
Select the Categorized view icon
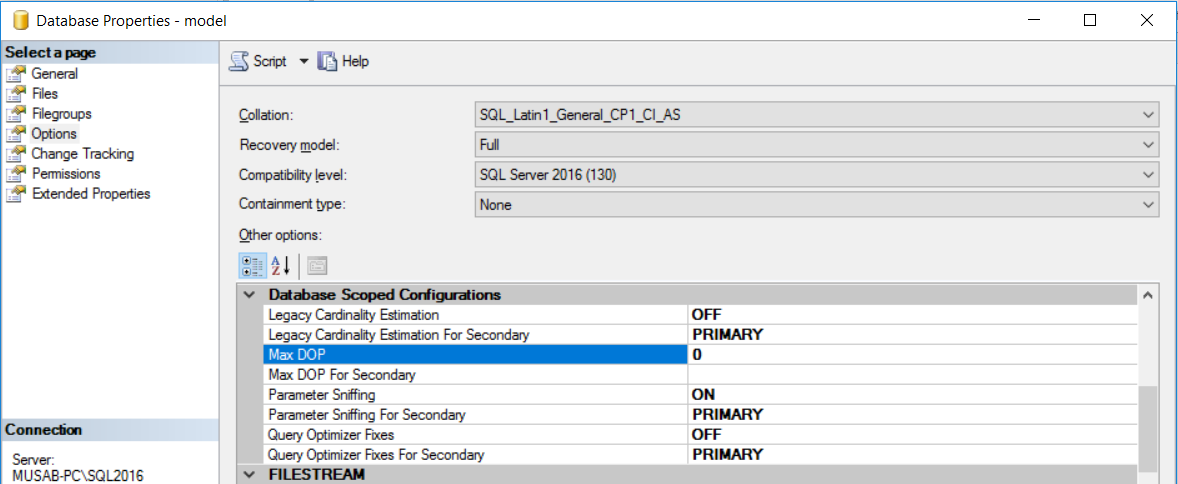tap(252, 266)
